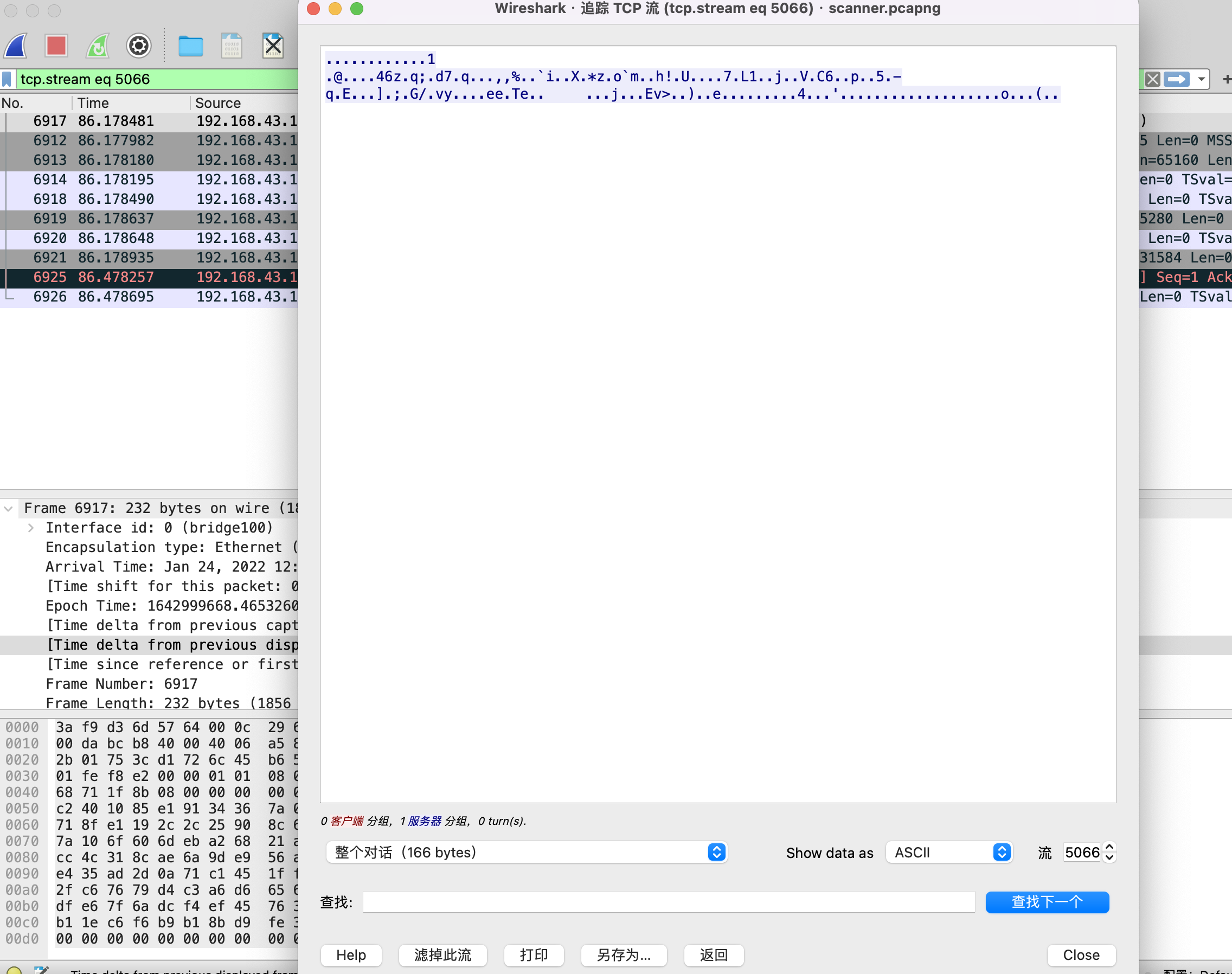Click the 查找下一个 find next button
1232x974 pixels.
coord(1047,902)
